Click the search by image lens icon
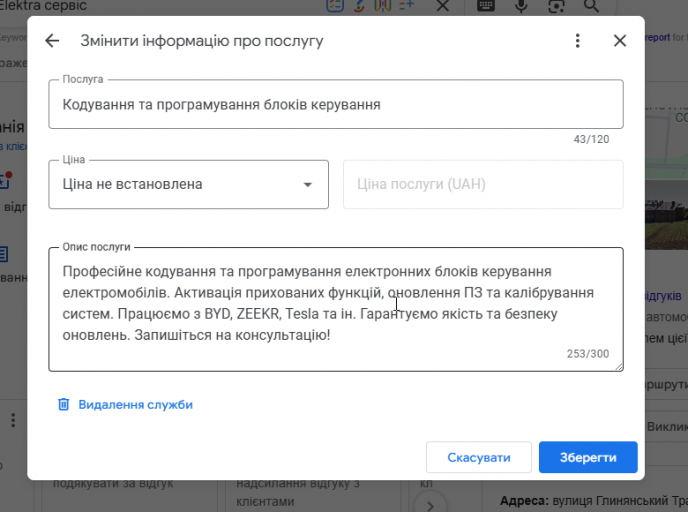This screenshot has width=688, height=512. [556, 5]
